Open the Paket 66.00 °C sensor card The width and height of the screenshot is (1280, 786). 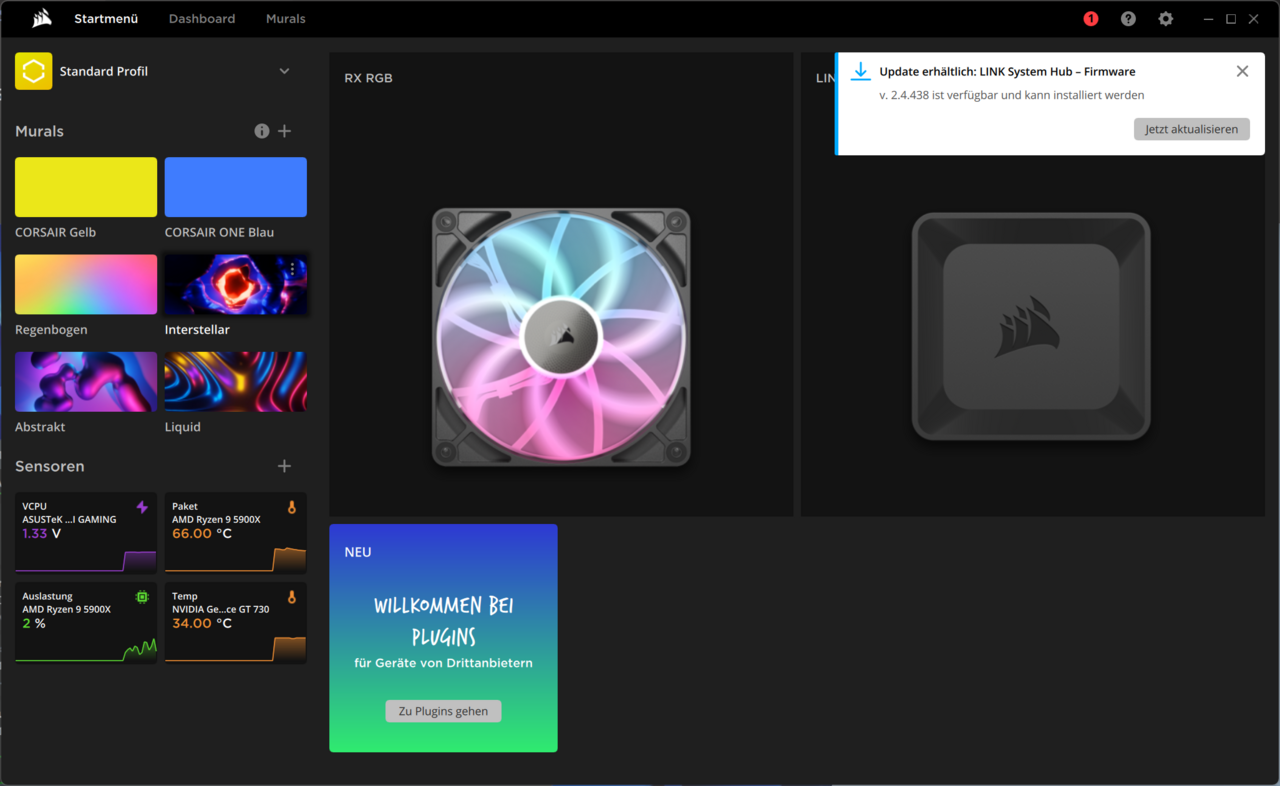(x=236, y=532)
